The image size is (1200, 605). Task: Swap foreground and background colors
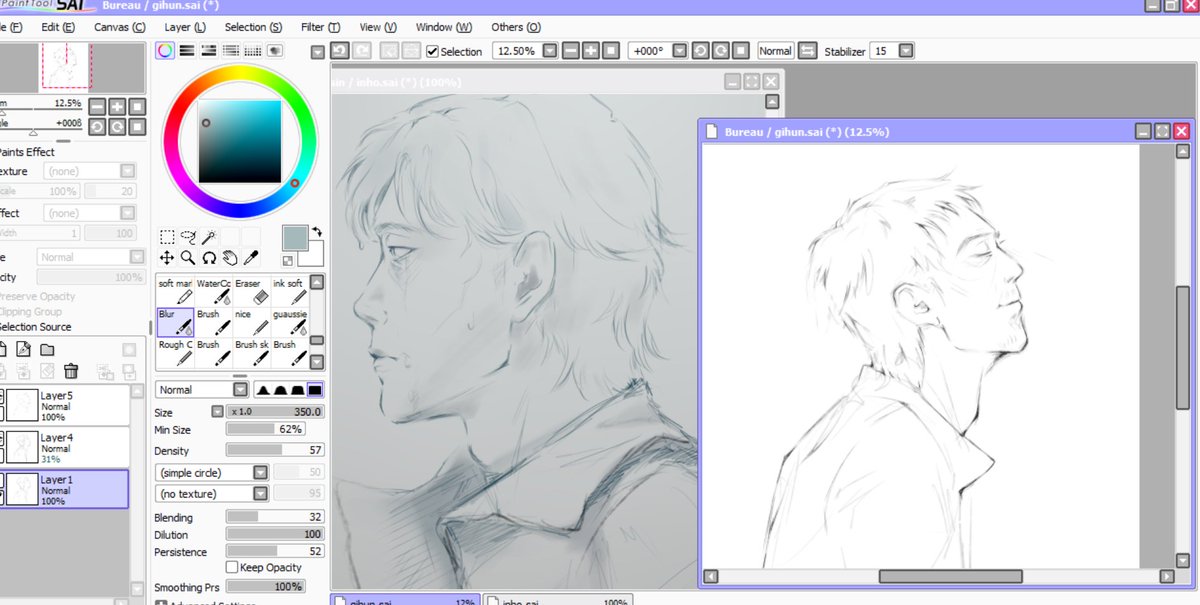point(316,231)
